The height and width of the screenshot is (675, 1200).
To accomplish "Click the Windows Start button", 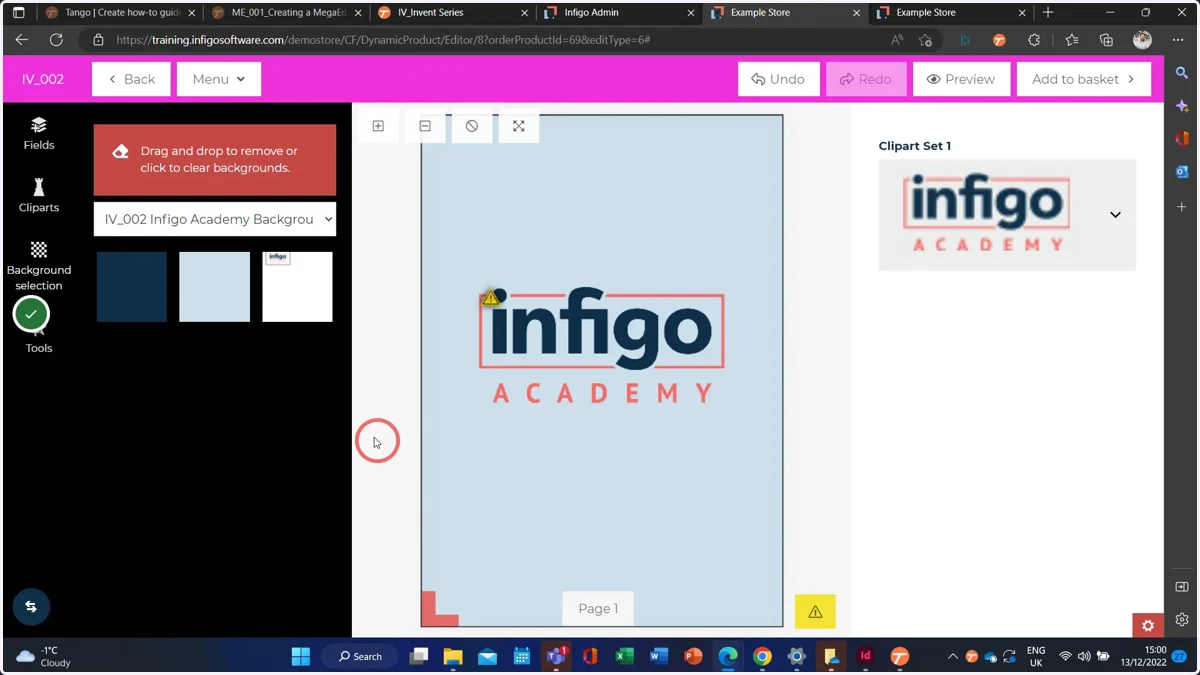I will (300, 656).
